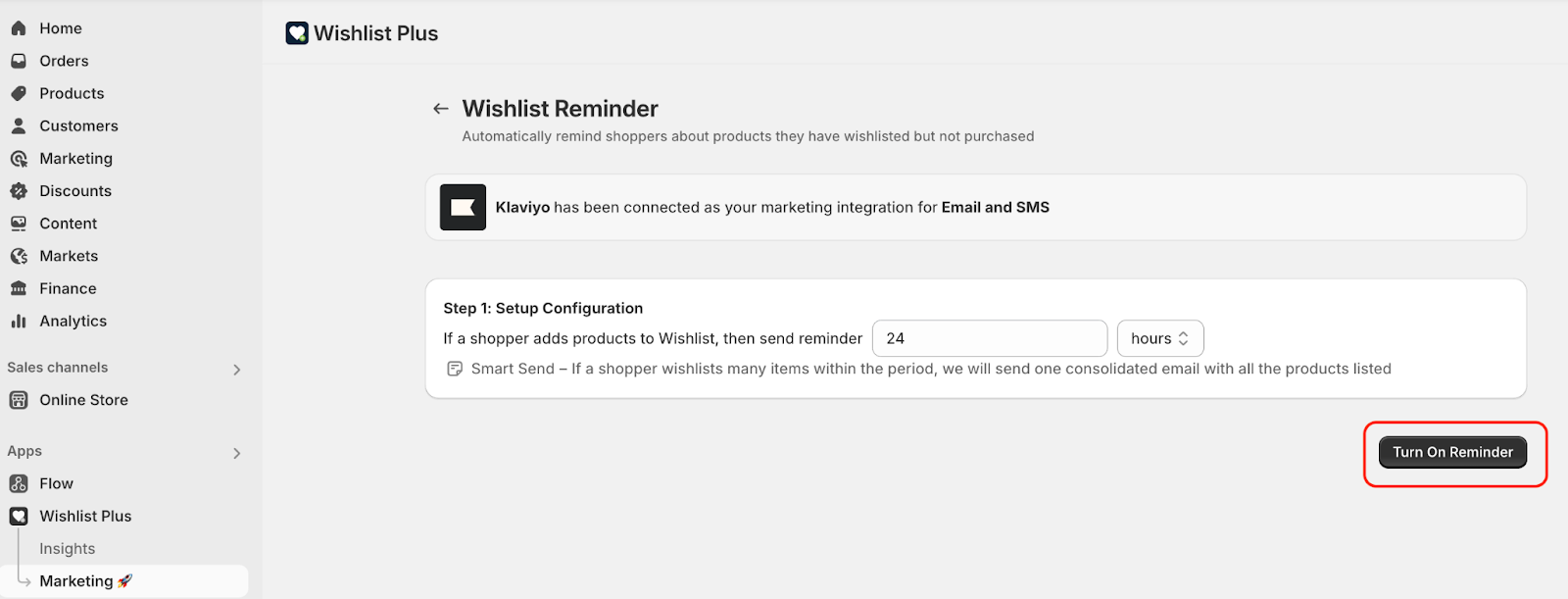Open the hours unit dropdown

coord(1160,338)
